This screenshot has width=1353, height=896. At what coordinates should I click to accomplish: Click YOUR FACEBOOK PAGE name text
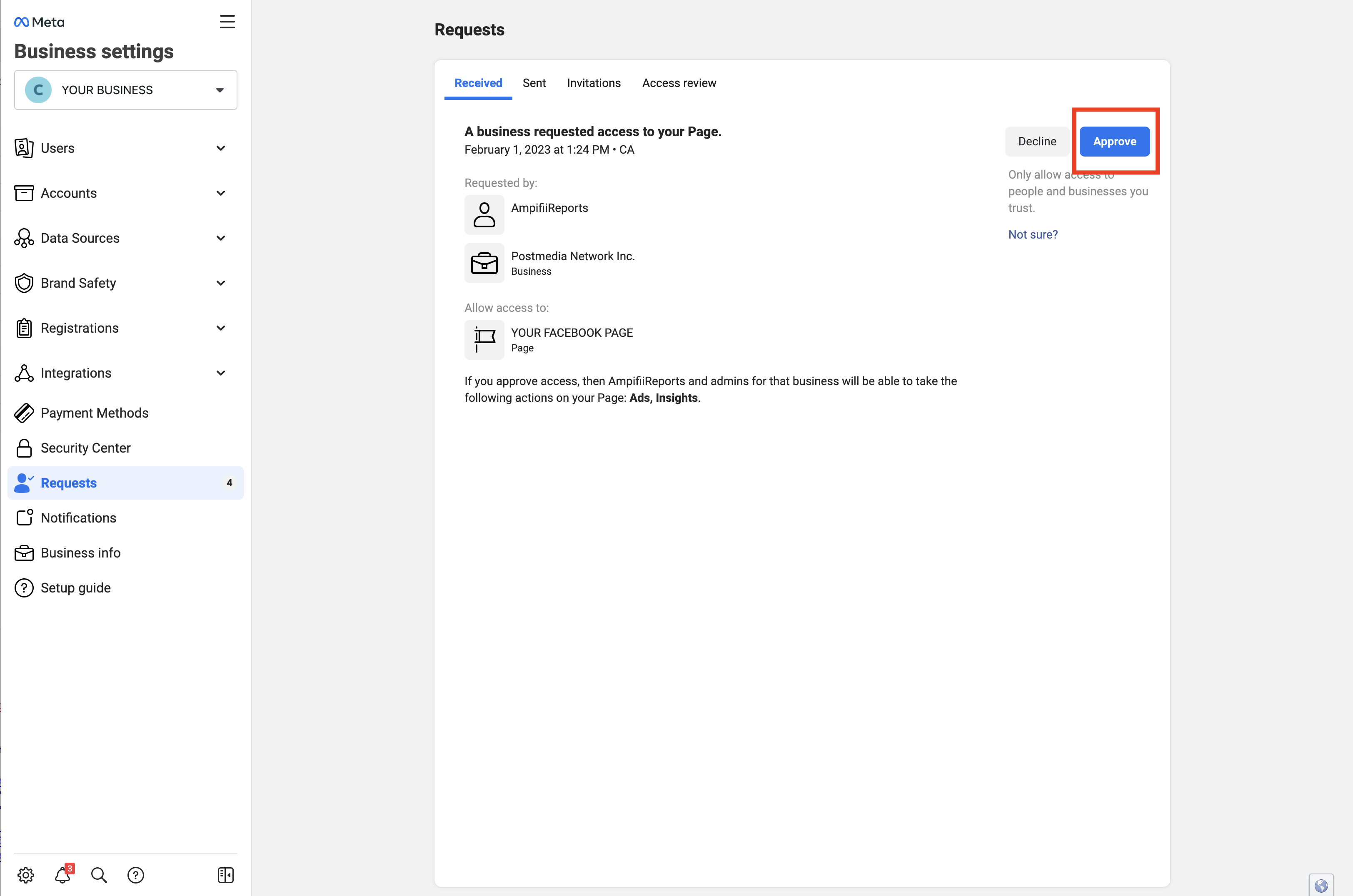click(x=572, y=333)
